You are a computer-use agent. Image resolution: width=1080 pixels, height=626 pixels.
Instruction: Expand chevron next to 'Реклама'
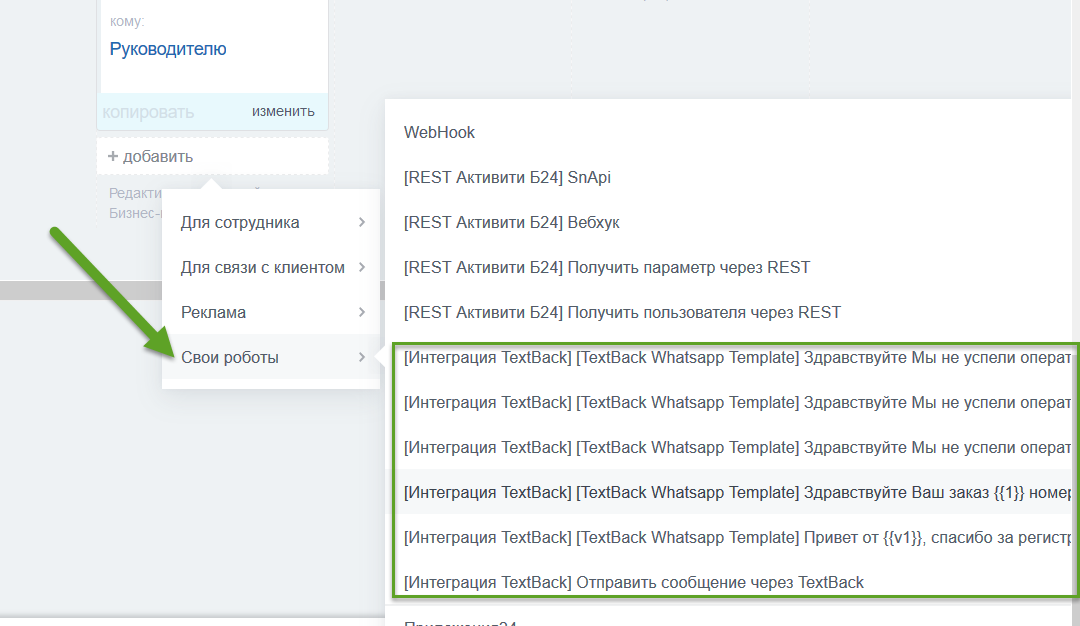[362, 312]
